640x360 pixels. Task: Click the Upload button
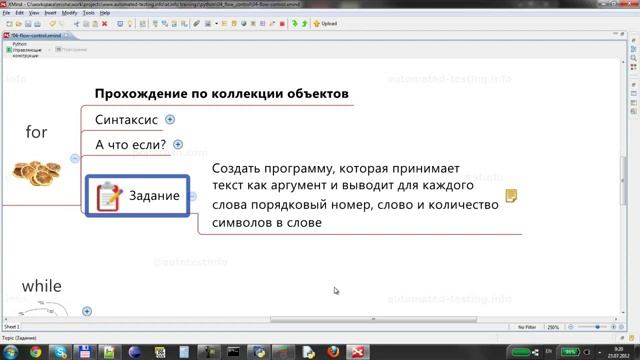[325, 24]
